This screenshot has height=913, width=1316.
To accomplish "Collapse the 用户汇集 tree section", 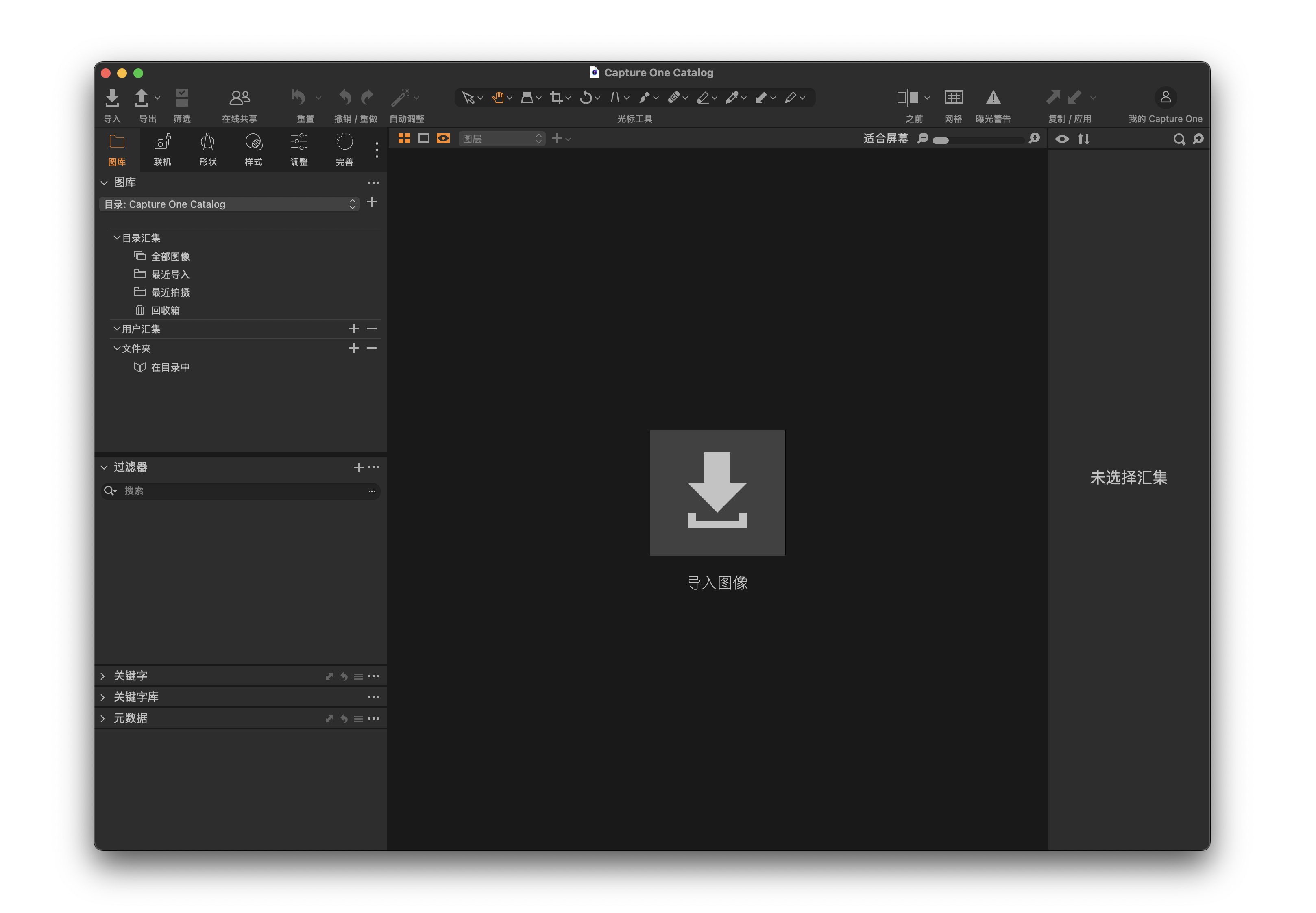I will coord(117,328).
